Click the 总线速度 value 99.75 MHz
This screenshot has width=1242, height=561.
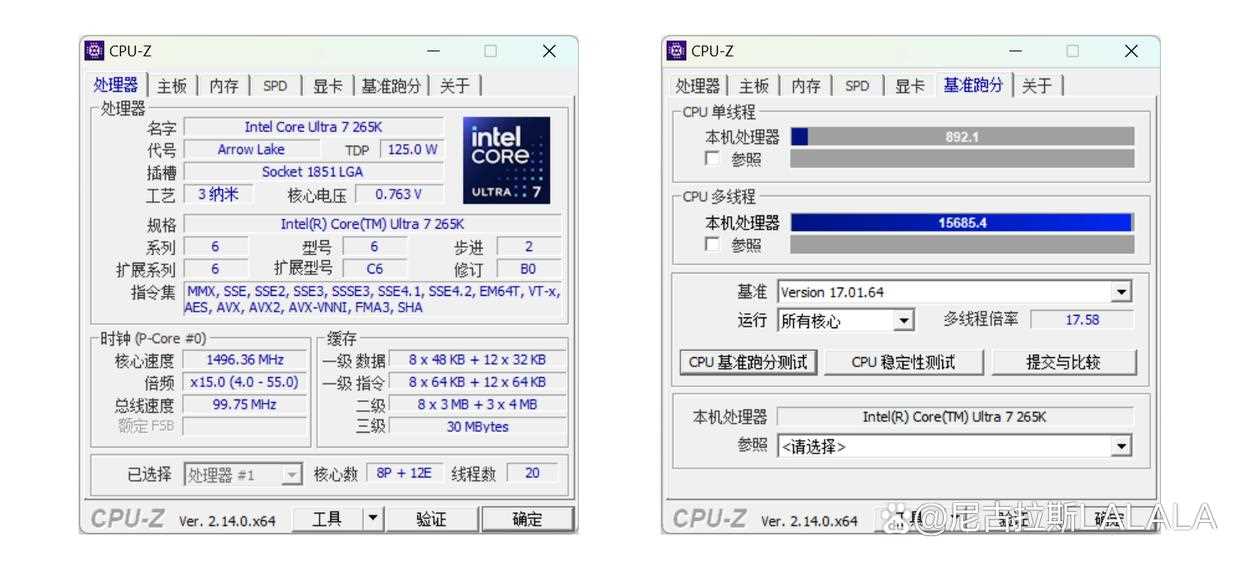[x=245, y=404]
